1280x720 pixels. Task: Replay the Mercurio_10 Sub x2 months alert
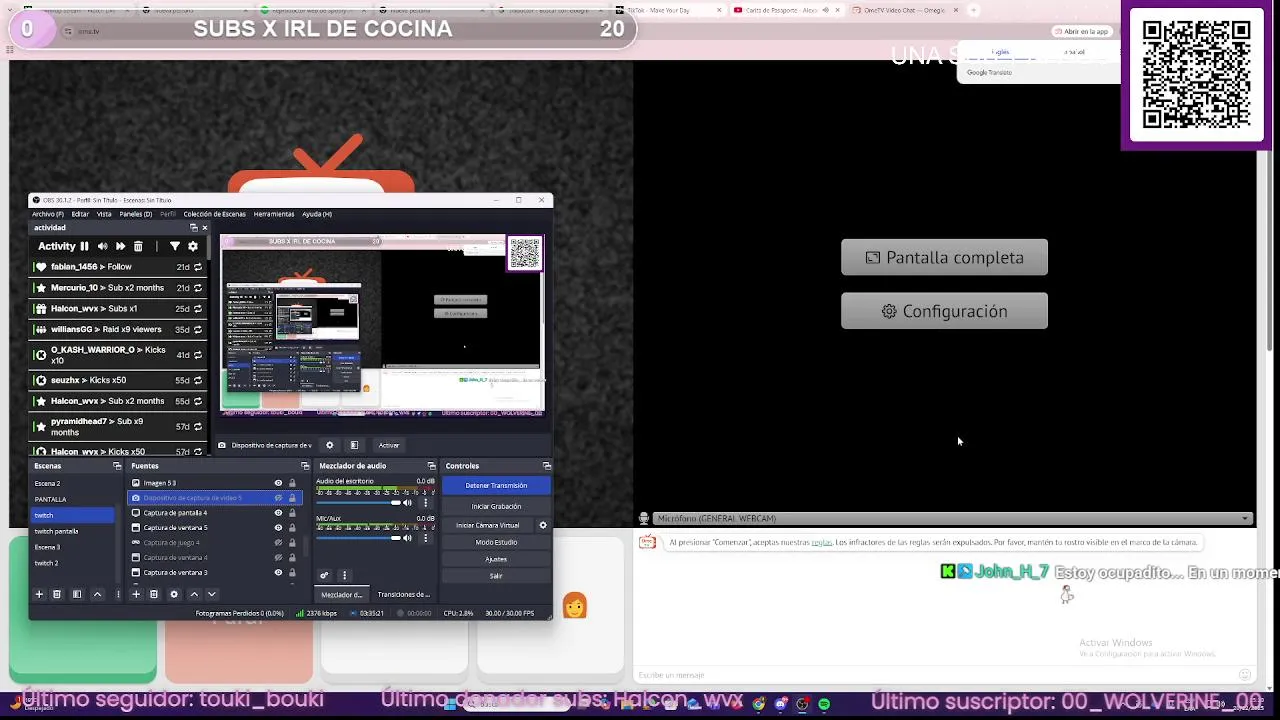click(198, 288)
